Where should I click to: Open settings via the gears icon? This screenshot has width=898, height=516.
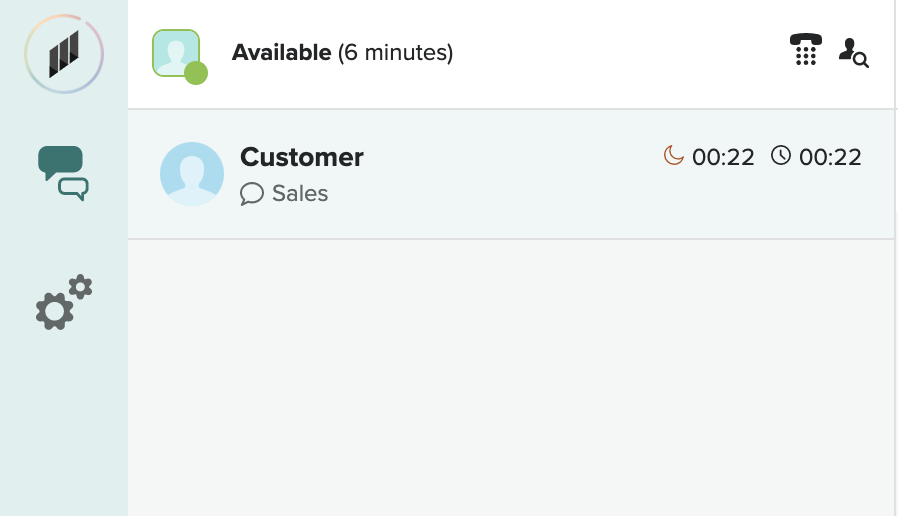[x=63, y=302]
